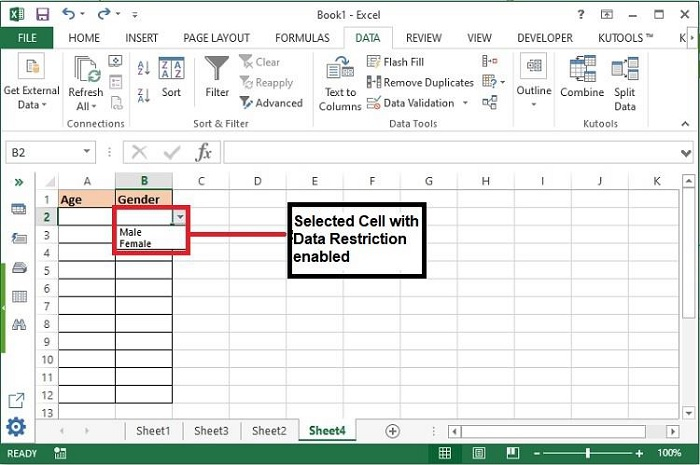Viewport: 700px width, 465px height.
Task: Undo the last action
Action: [69, 14]
